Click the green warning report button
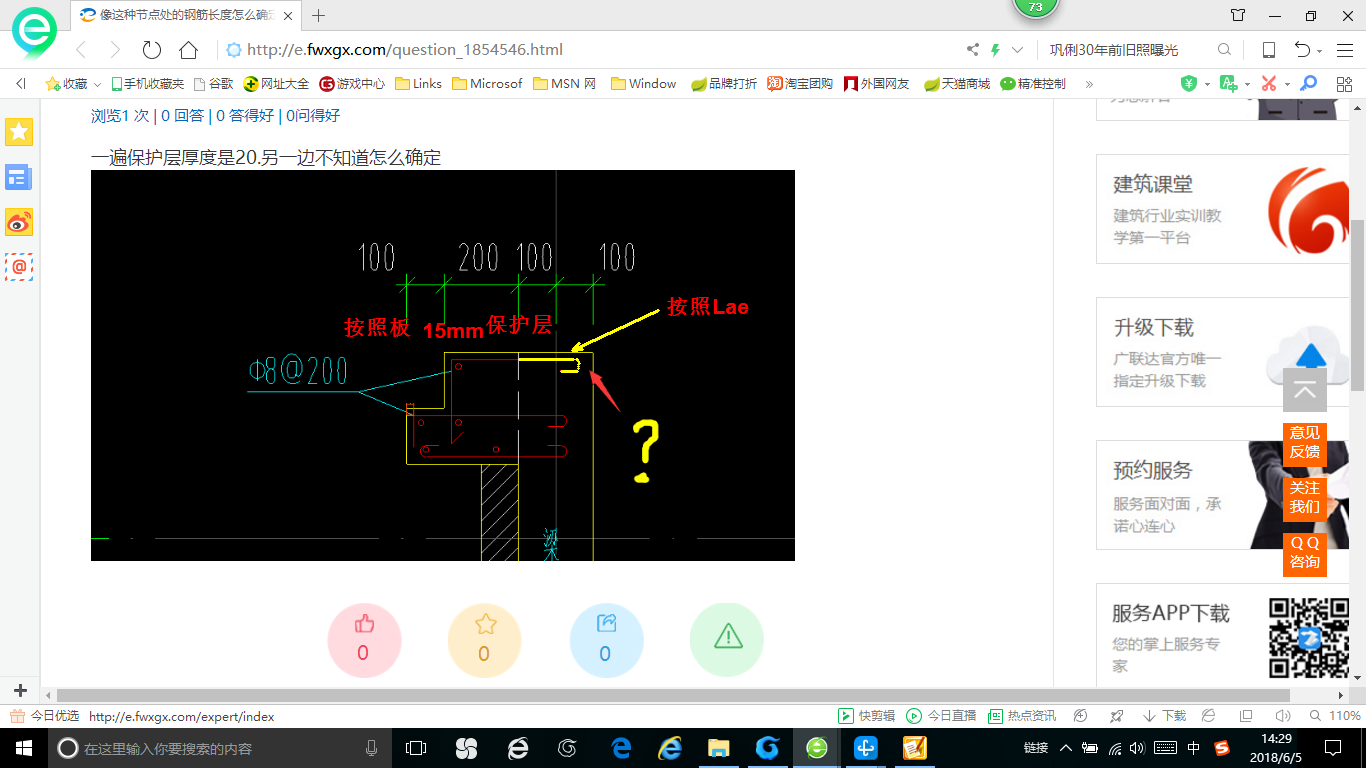The width and height of the screenshot is (1366, 768). (x=727, y=639)
